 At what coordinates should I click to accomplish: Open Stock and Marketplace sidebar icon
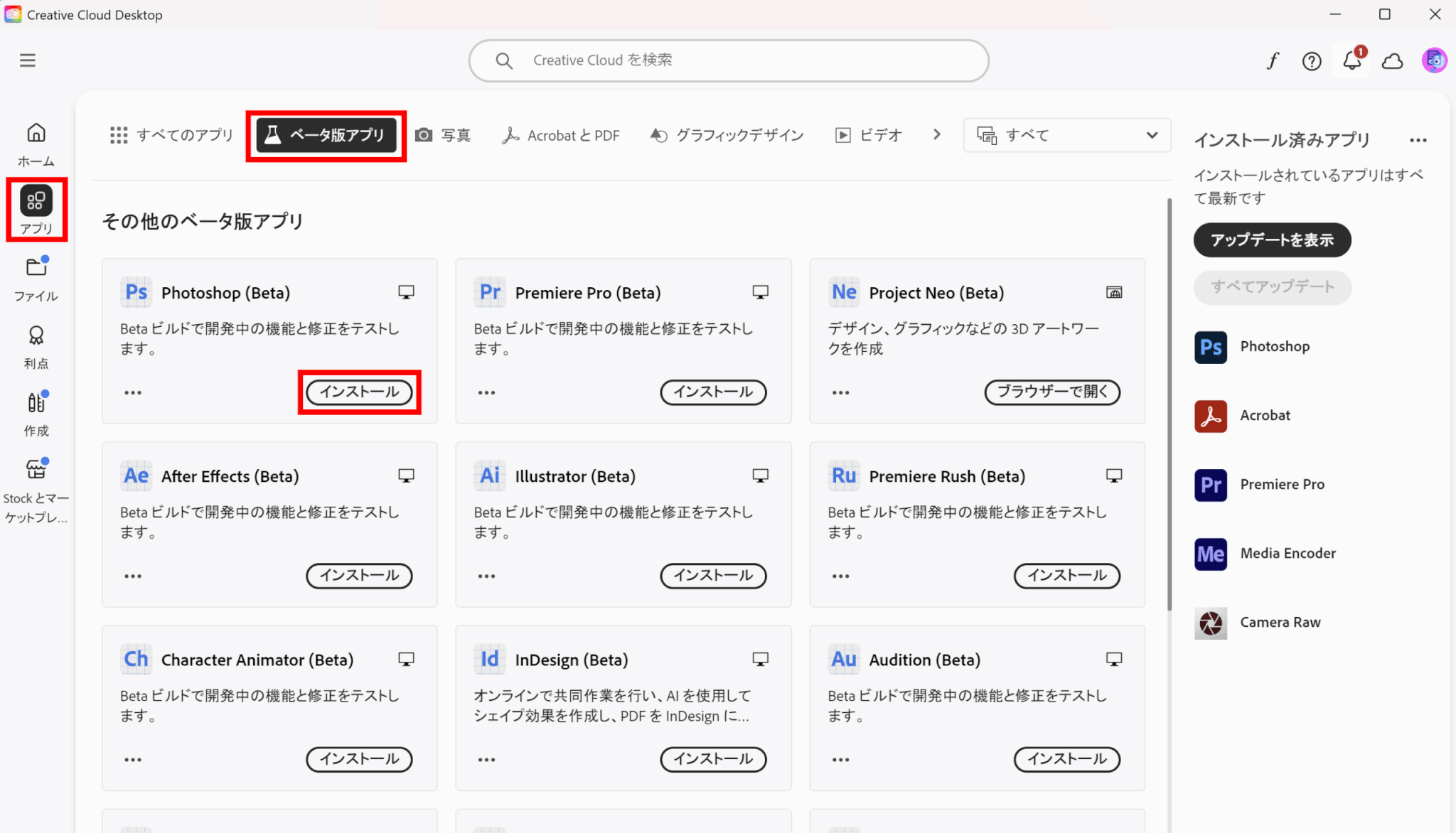click(36, 489)
